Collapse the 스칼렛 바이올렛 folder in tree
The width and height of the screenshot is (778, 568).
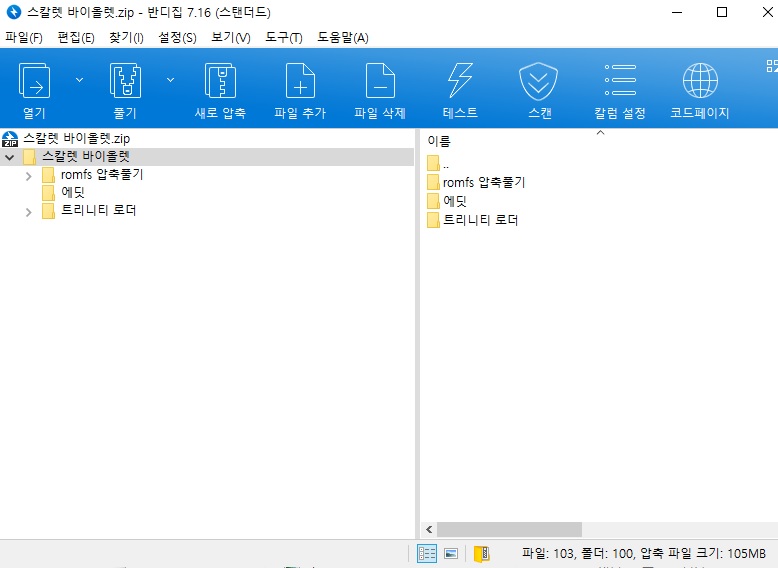[x=10, y=157]
